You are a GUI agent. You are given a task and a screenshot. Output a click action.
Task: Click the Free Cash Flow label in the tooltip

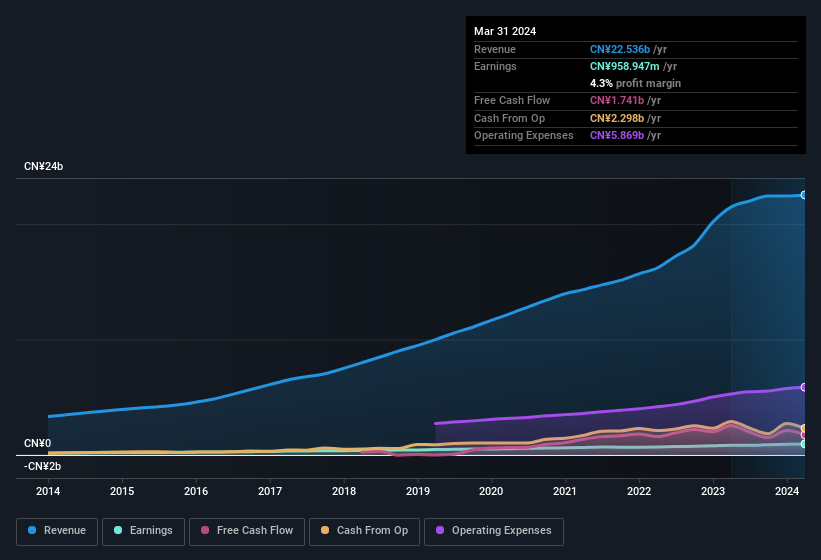(x=512, y=100)
